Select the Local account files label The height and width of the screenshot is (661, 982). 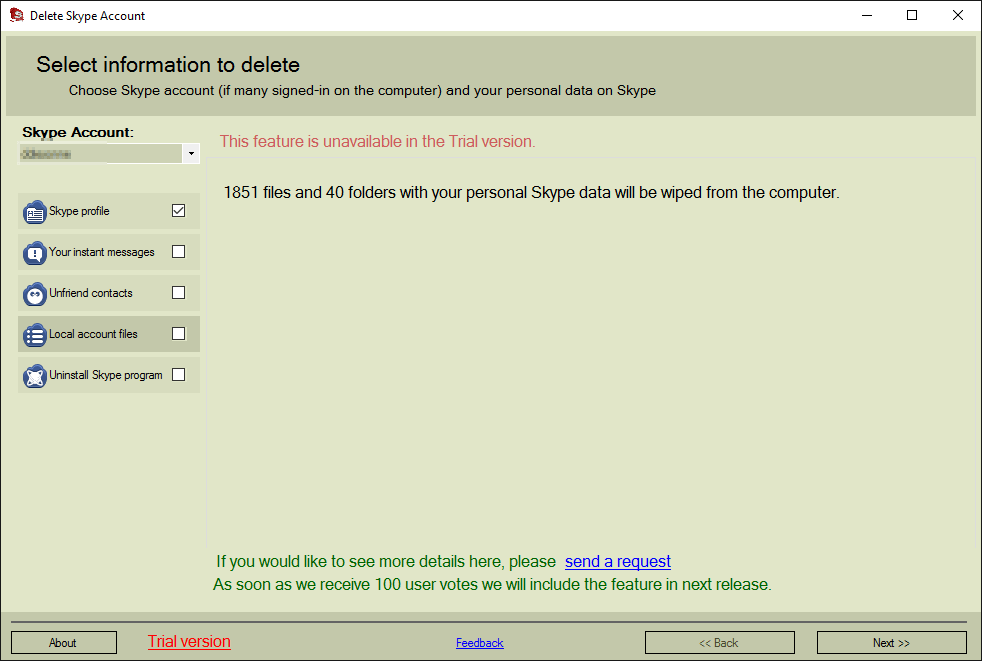[93, 334]
